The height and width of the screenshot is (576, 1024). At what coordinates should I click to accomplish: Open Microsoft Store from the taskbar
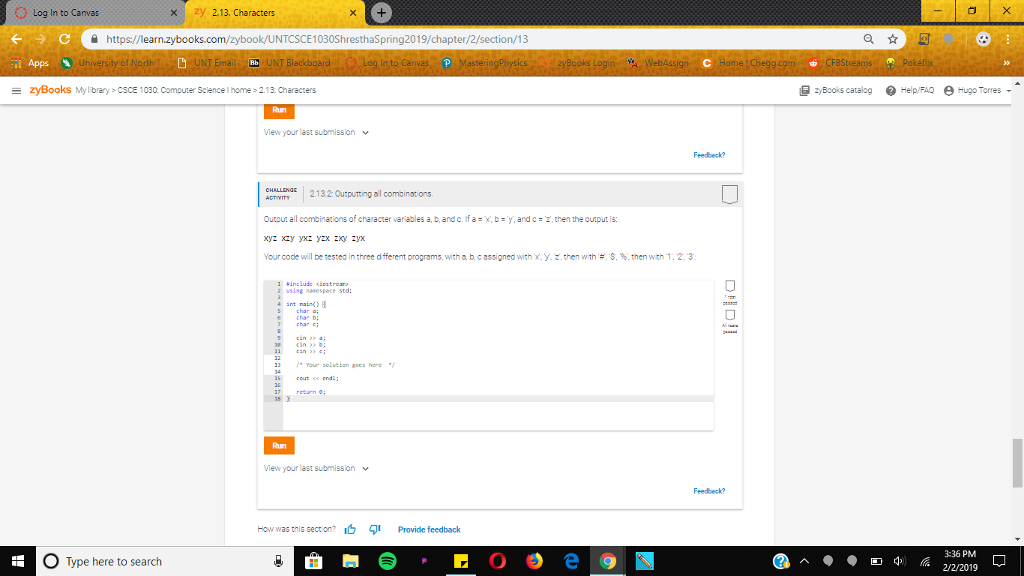[313, 561]
